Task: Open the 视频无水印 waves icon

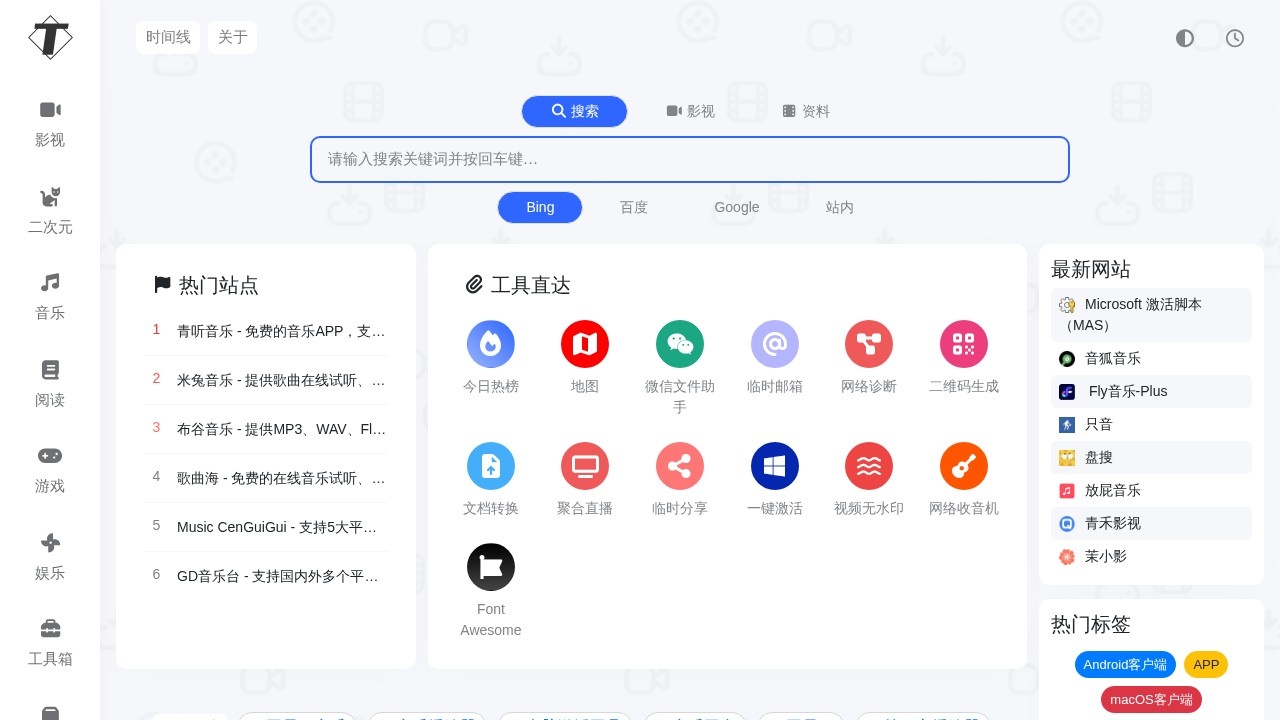Action: pyautogui.click(x=869, y=466)
